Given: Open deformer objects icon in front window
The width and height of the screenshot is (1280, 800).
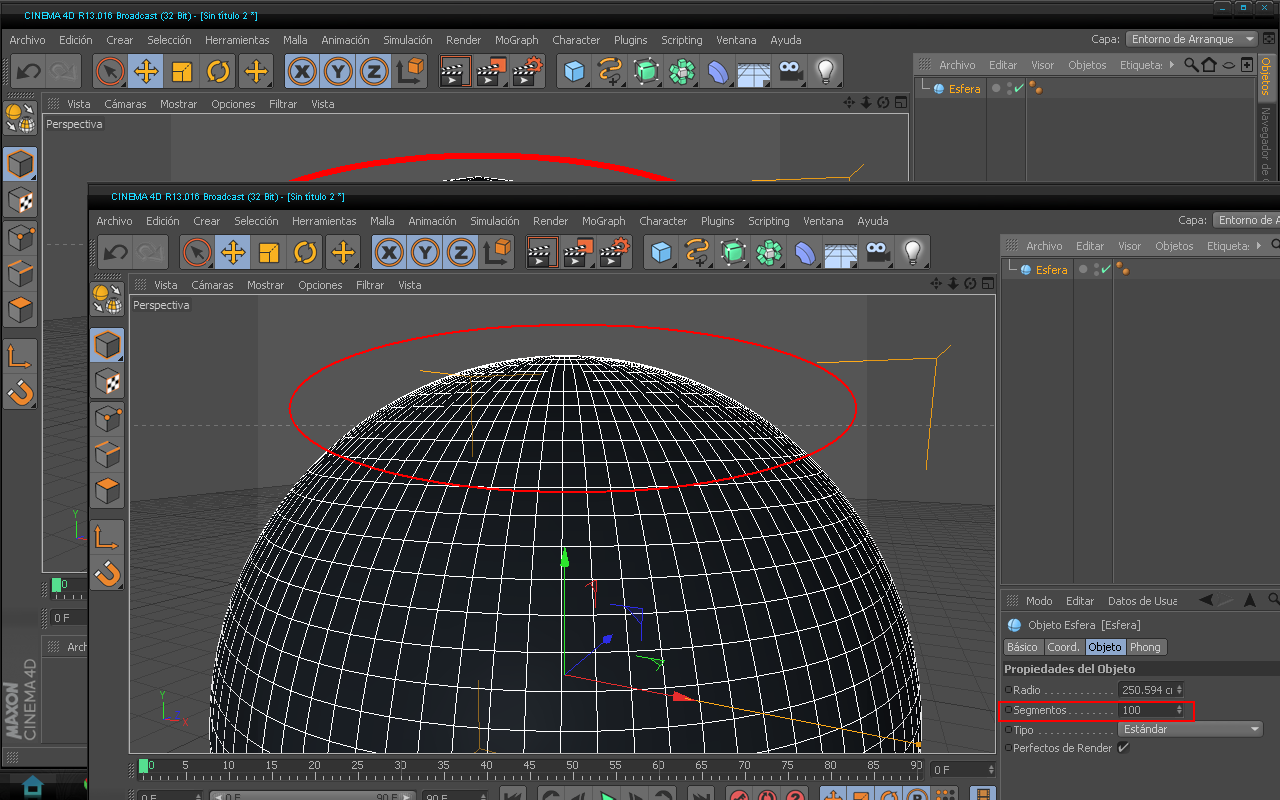Looking at the screenshot, I should (805, 252).
